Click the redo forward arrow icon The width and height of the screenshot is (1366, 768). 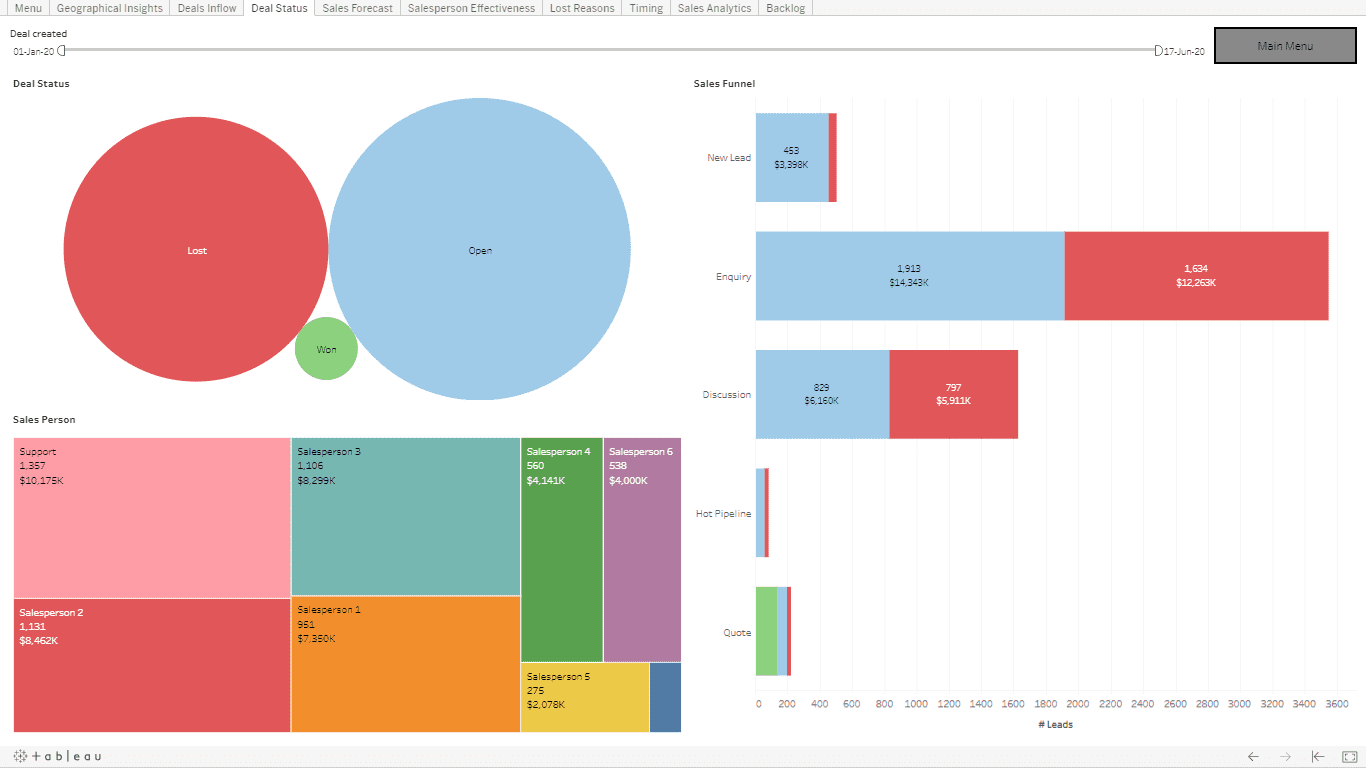[x=1286, y=757]
